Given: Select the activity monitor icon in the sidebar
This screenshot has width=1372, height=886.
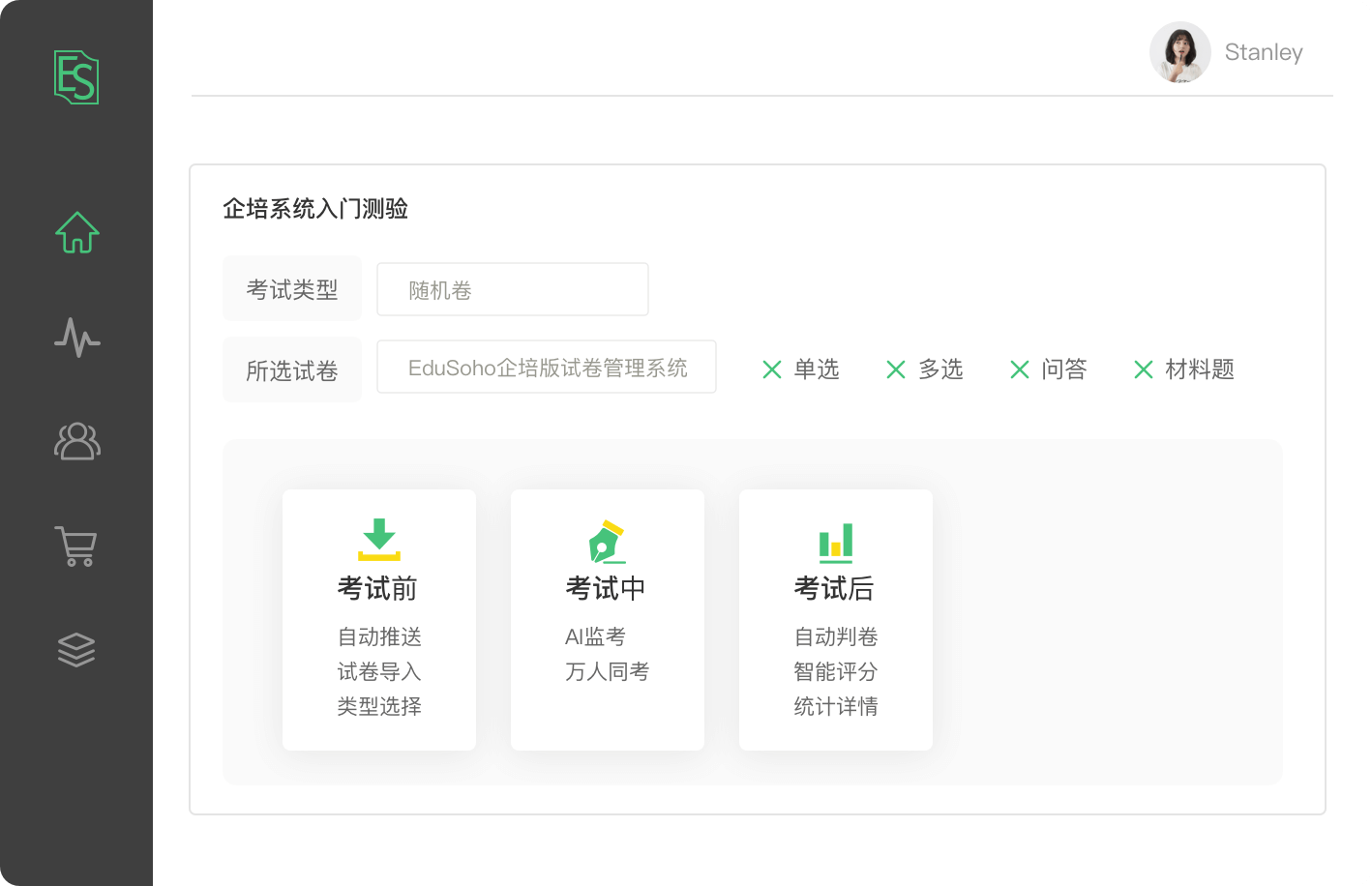Looking at the screenshot, I should (76, 339).
